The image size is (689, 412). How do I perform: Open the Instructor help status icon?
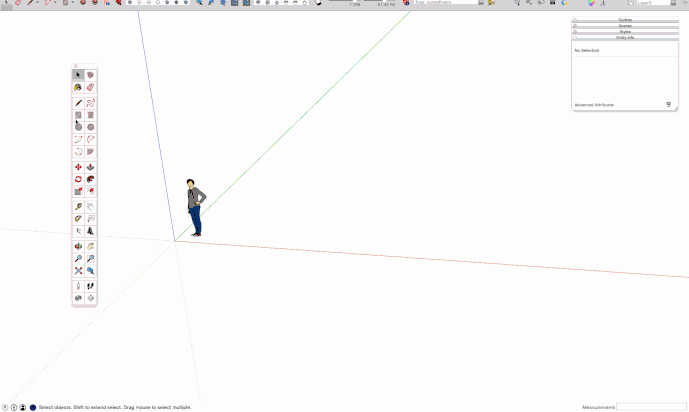coord(33,408)
